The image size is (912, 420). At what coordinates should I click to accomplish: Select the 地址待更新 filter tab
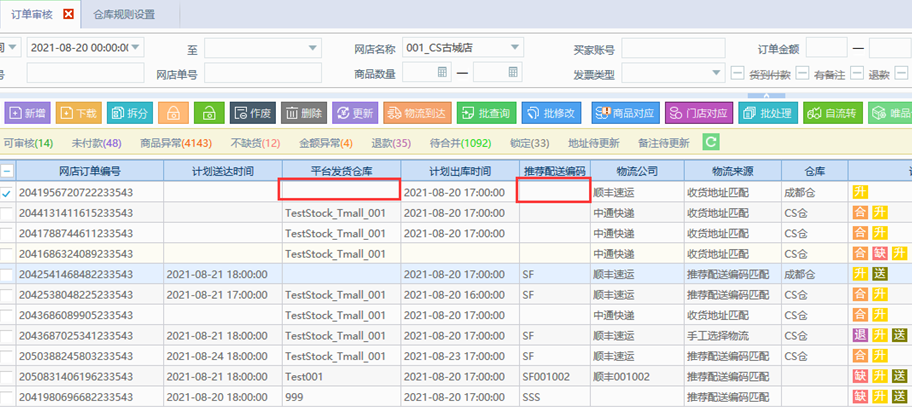[594, 143]
